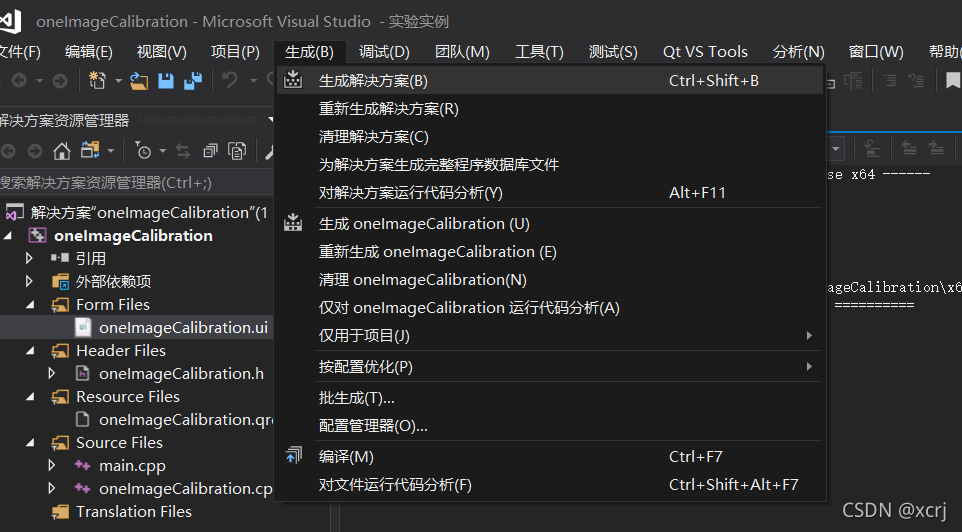
Task: Click the Solution Explorer forward arrow
Action: click(35, 150)
